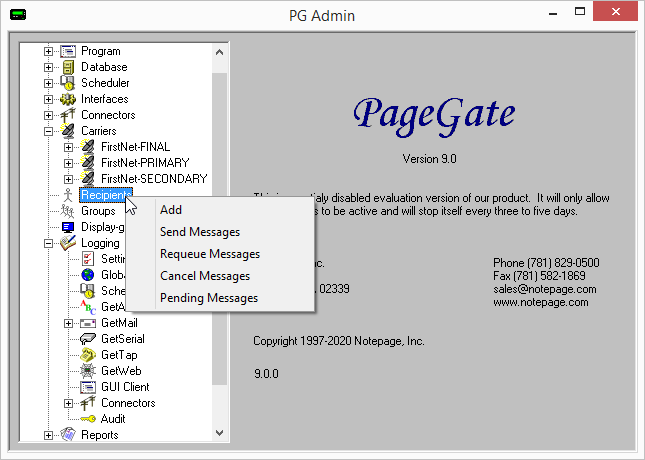
Task: Select Requeue Messages in context menu
Action: pyautogui.click(x=210, y=254)
